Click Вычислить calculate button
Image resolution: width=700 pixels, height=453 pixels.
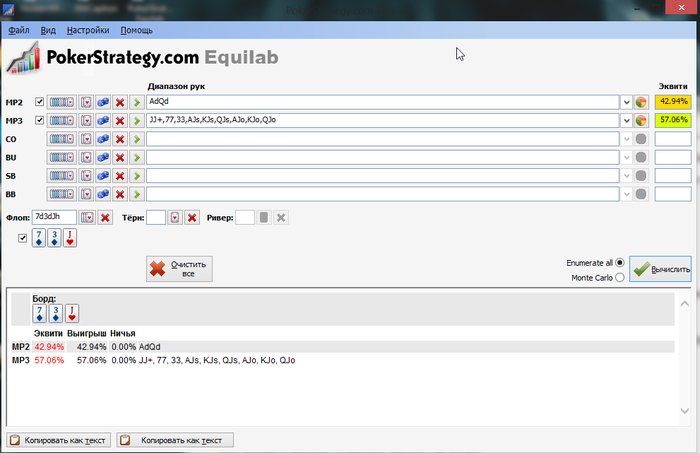click(660, 269)
